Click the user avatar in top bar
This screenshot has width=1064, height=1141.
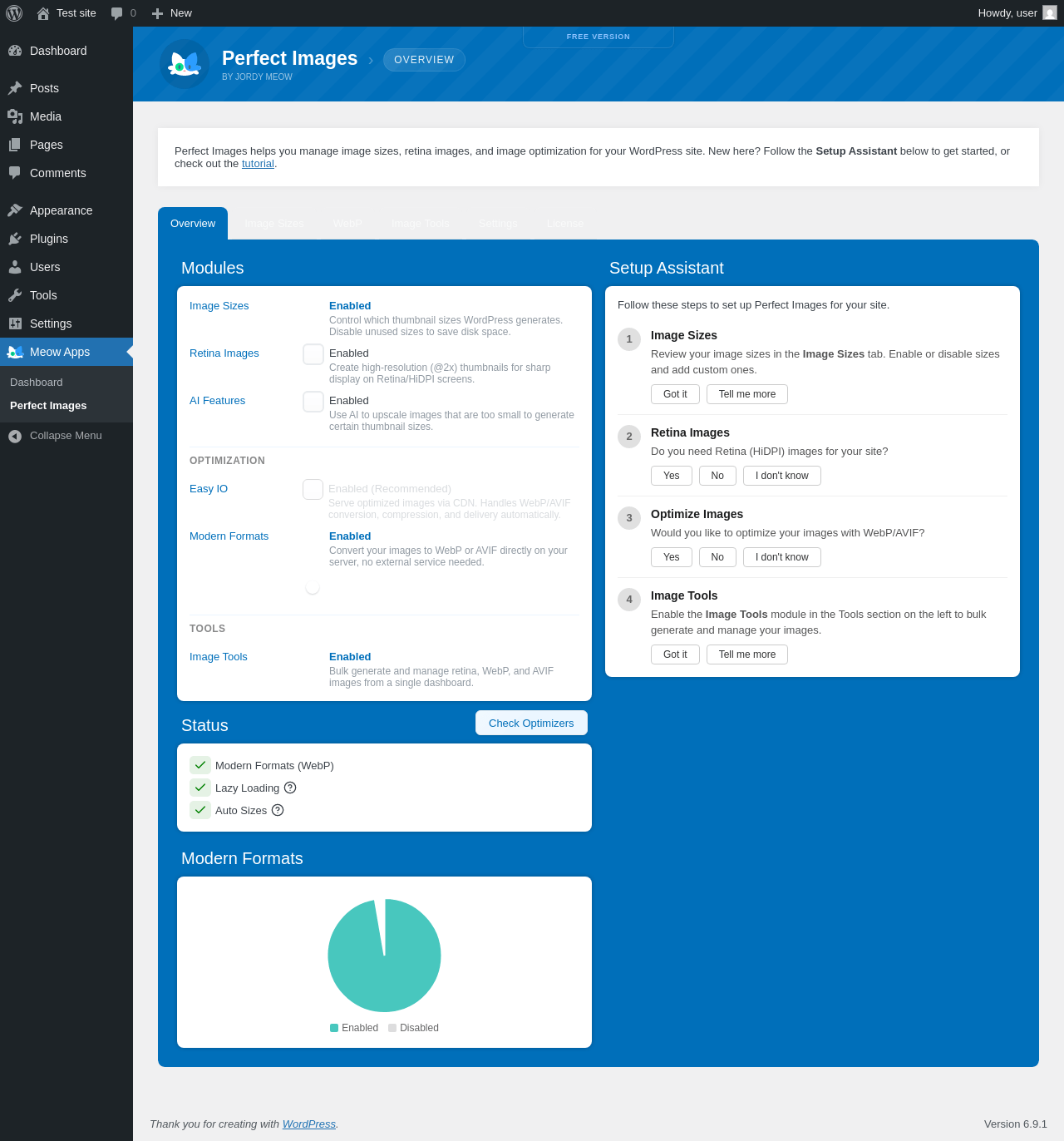[x=1050, y=13]
